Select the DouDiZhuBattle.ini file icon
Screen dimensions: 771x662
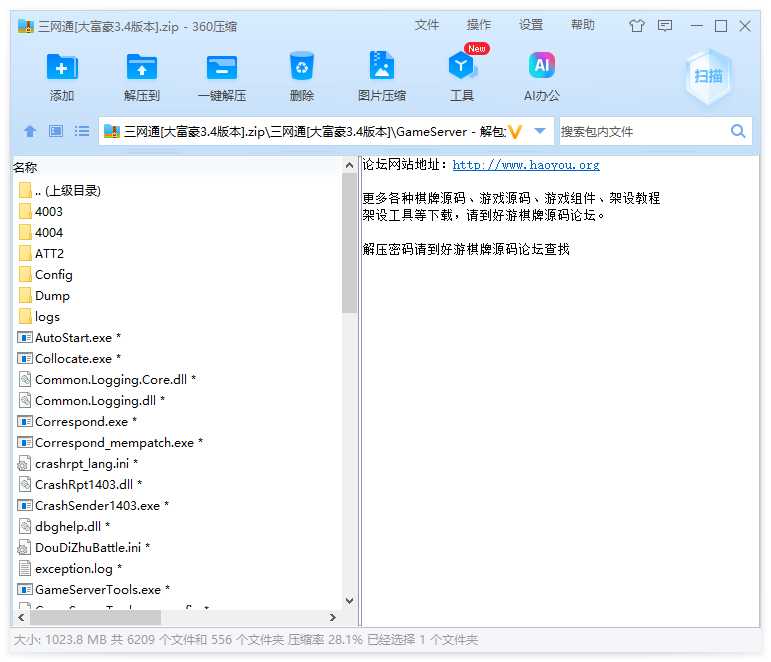click(x=24, y=547)
